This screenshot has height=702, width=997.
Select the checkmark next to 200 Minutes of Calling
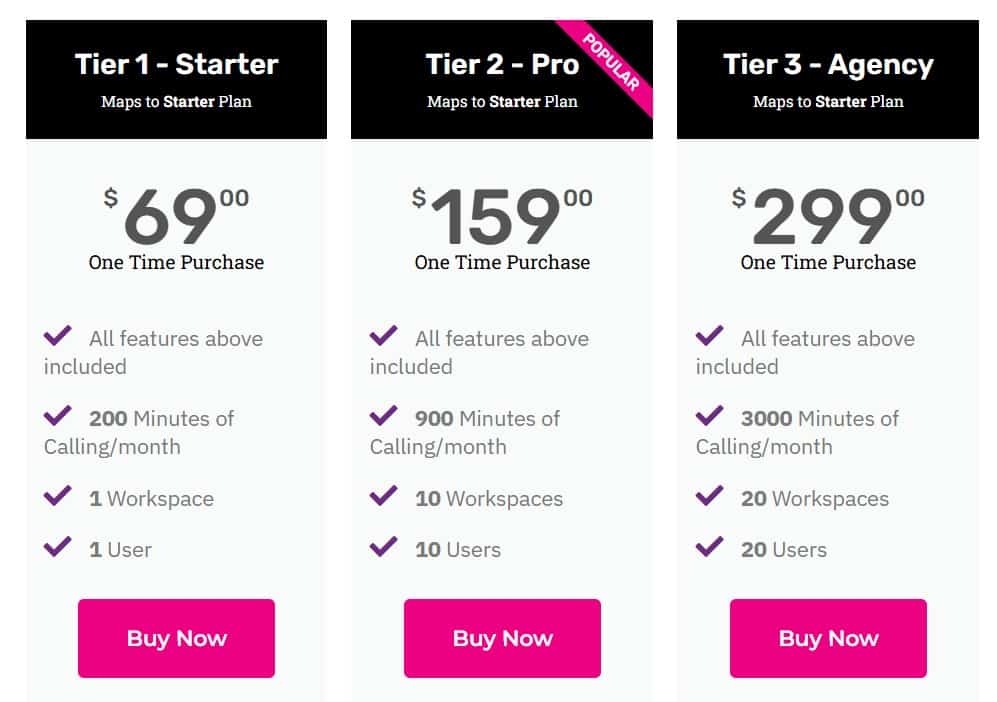pos(61,414)
